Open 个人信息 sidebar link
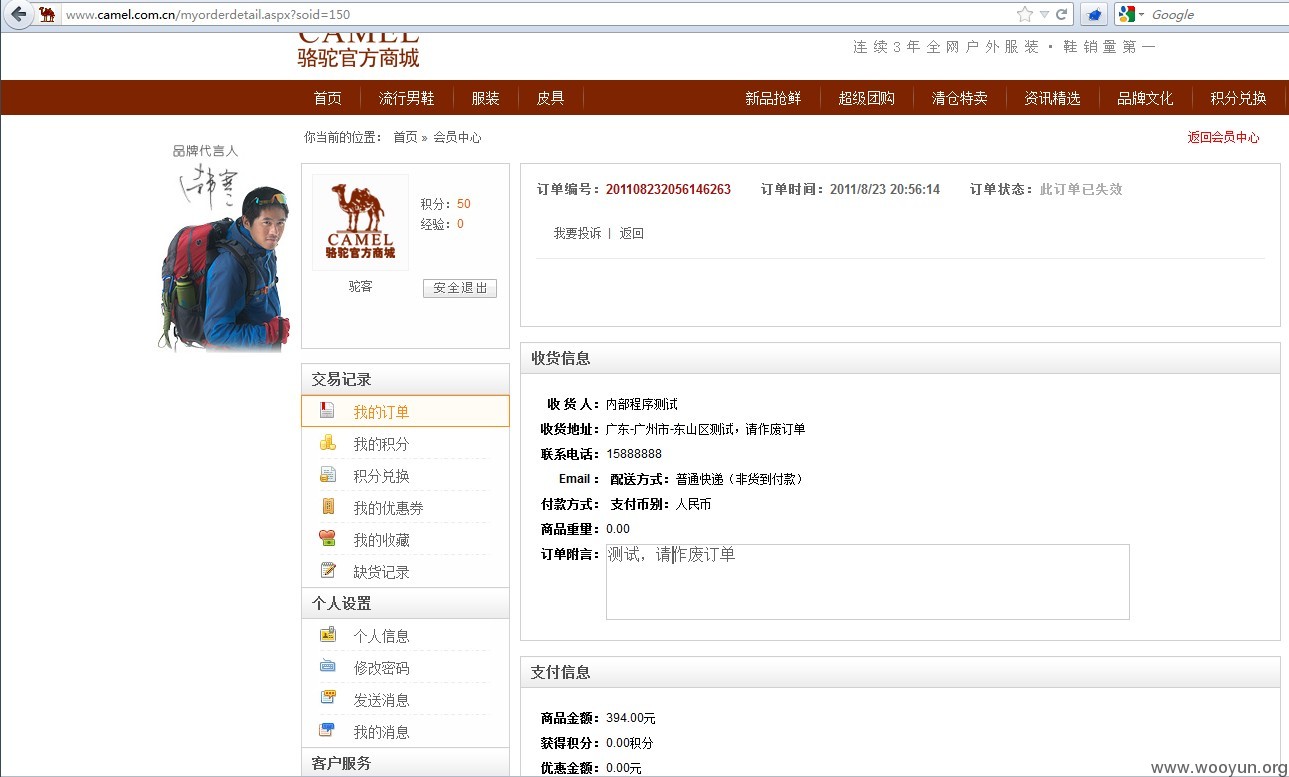 point(381,635)
